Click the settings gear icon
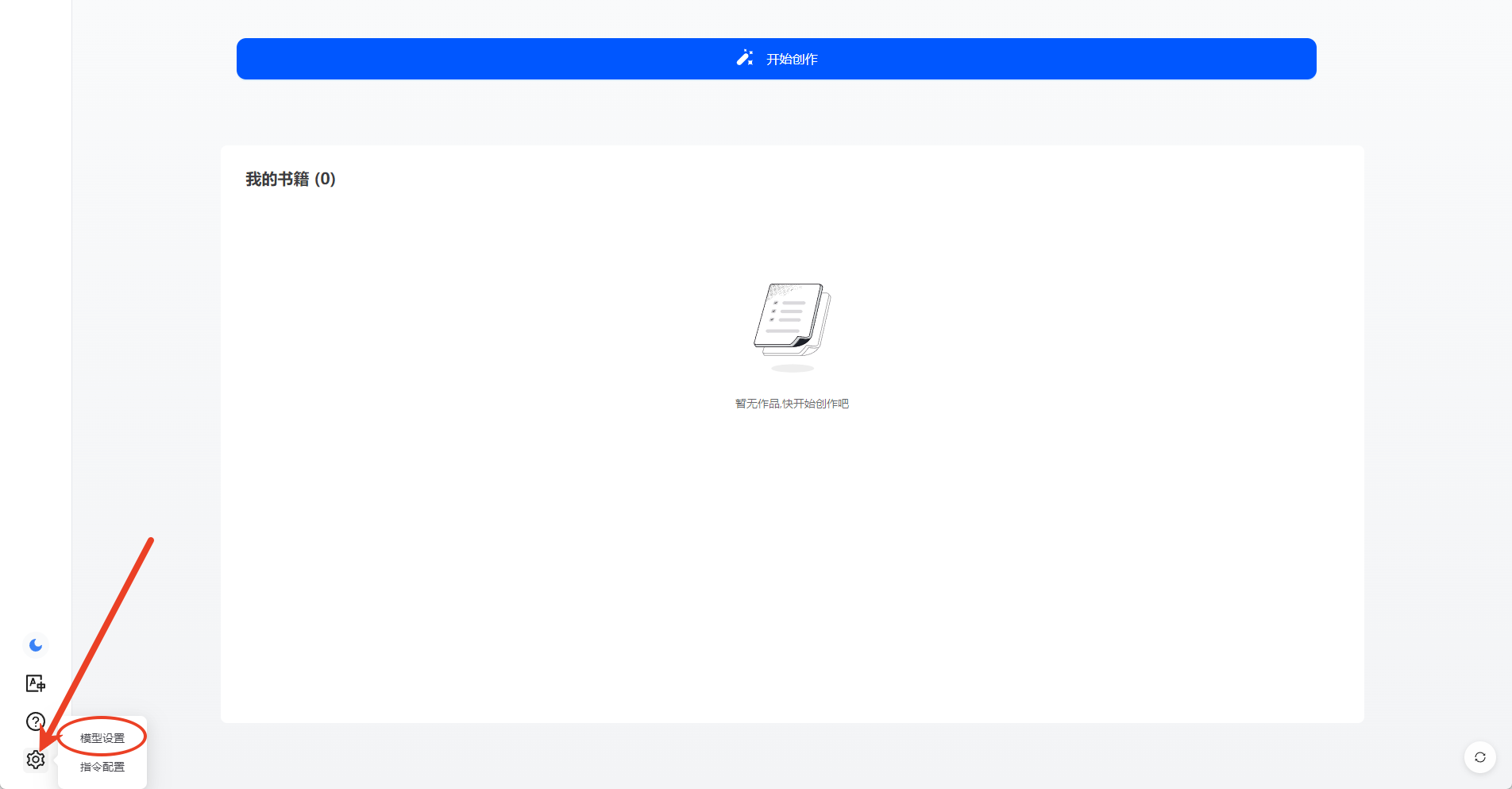 (x=36, y=760)
